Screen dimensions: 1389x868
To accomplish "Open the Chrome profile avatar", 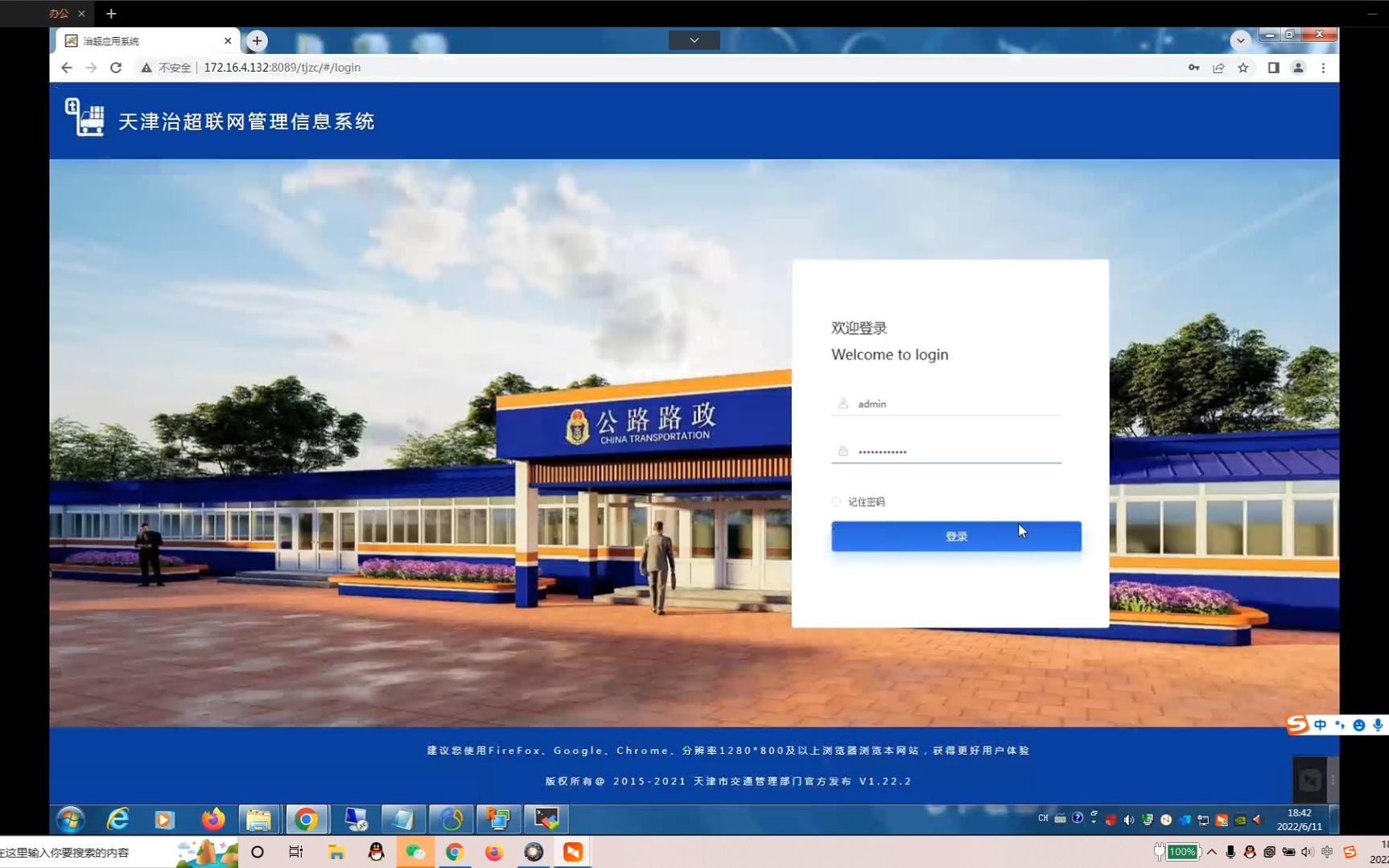I will pyautogui.click(x=1298, y=68).
